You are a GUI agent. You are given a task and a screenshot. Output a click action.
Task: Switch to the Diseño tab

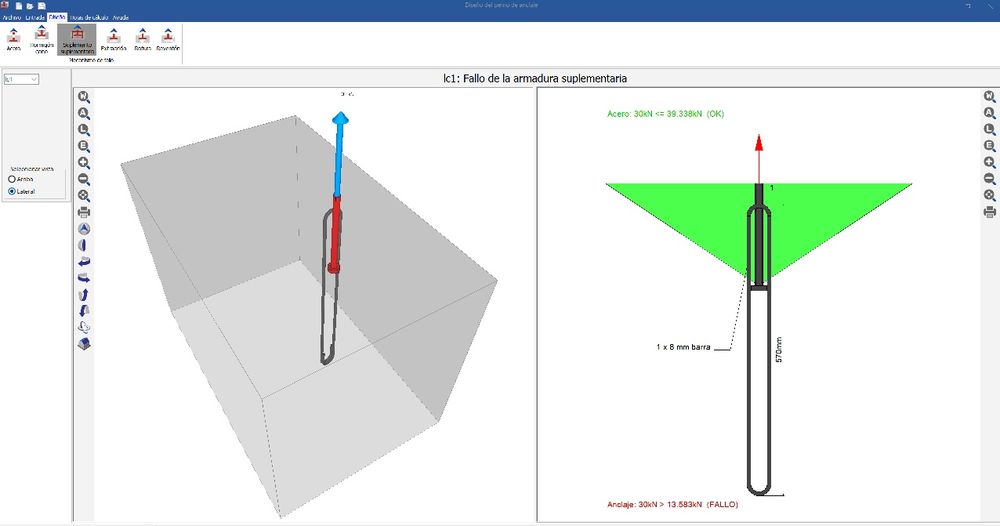coord(57,17)
